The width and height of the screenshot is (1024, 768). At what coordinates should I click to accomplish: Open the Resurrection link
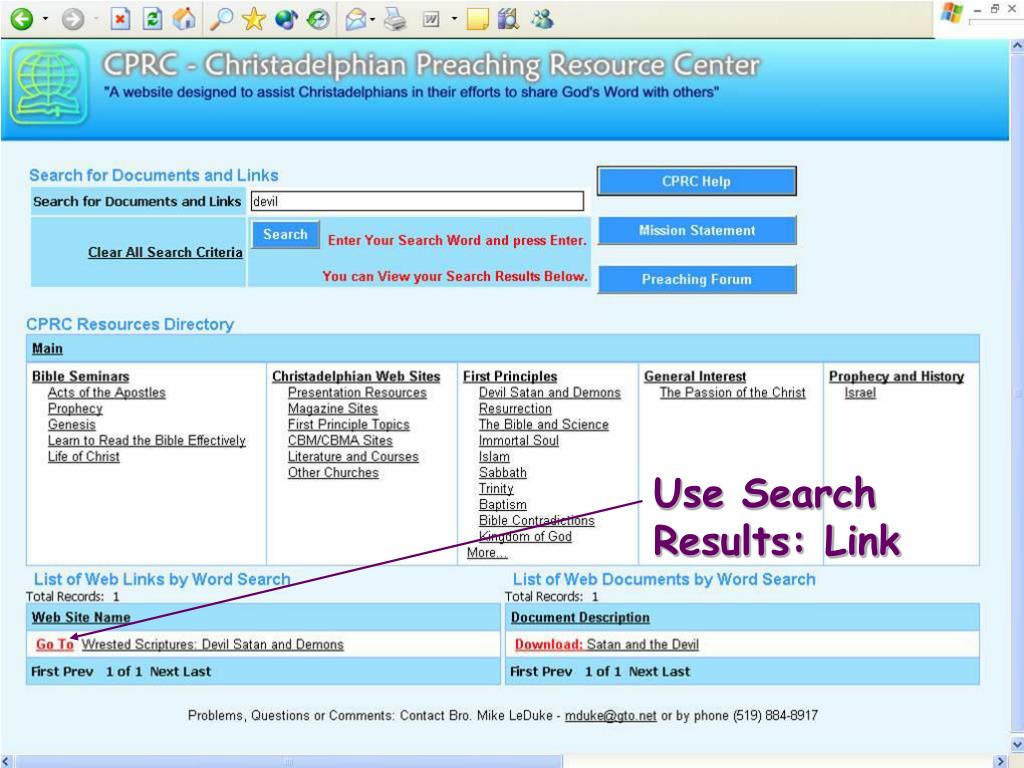tap(515, 409)
